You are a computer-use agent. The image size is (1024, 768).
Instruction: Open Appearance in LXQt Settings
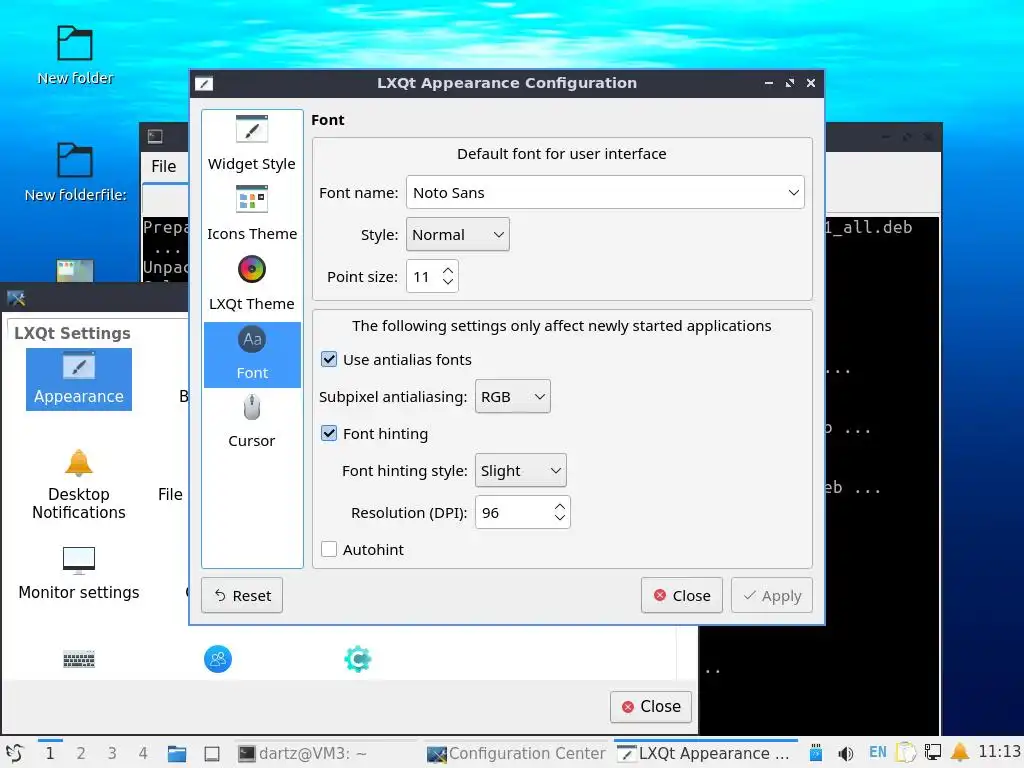tap(79, 379)
